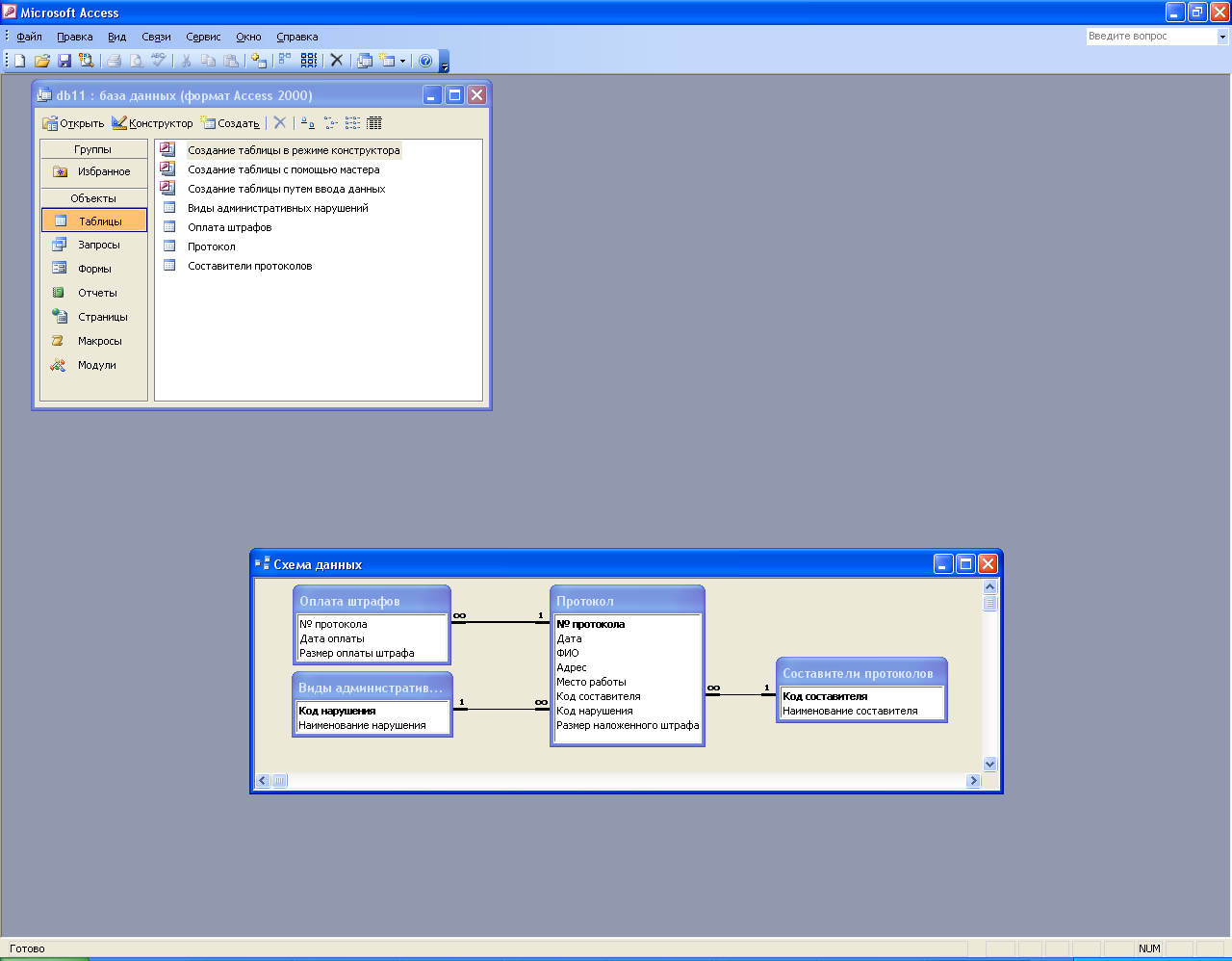Viewport: 1232px width, 961px height.
Task: Select Формы object category
Action: [x=93, y=269]
